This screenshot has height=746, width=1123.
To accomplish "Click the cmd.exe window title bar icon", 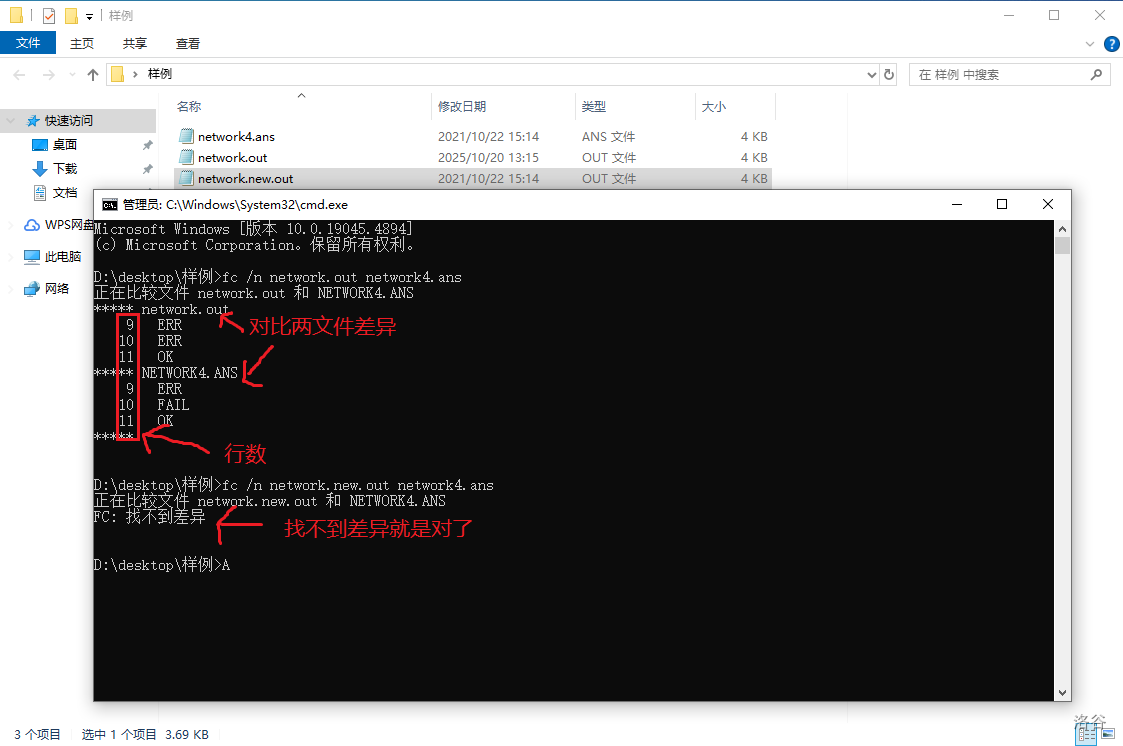I will (x=110, y=204).
